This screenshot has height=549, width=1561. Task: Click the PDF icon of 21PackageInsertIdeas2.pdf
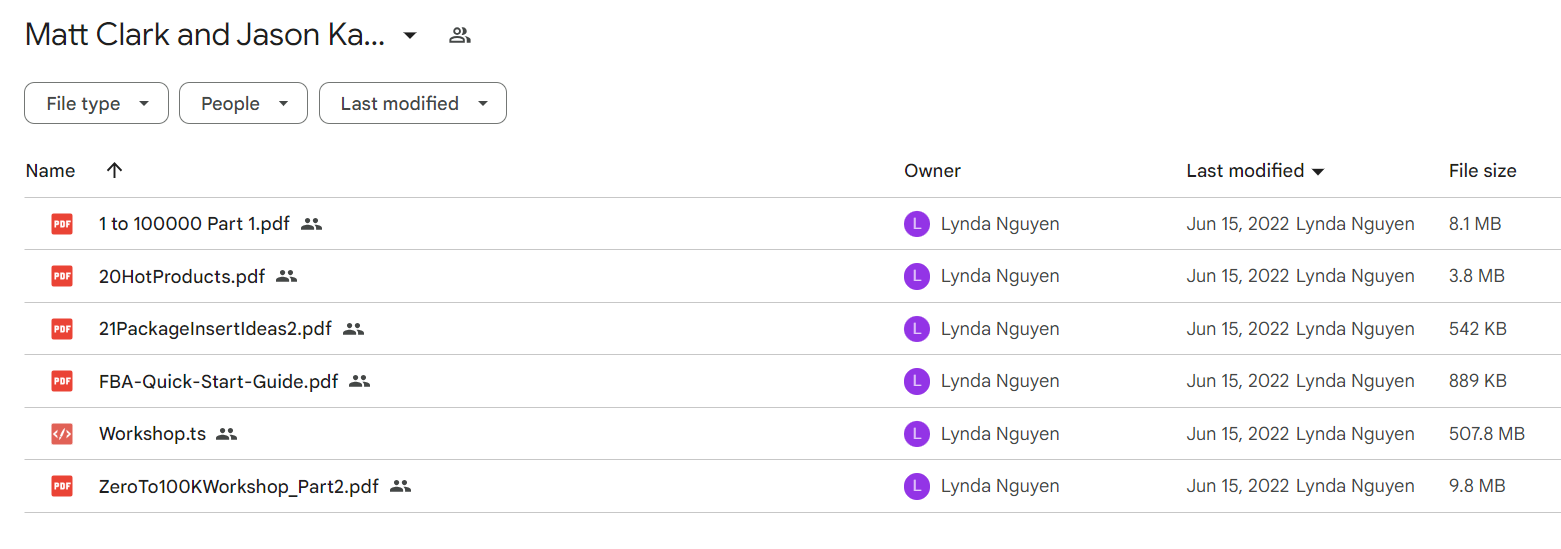(x=62, y=329)
